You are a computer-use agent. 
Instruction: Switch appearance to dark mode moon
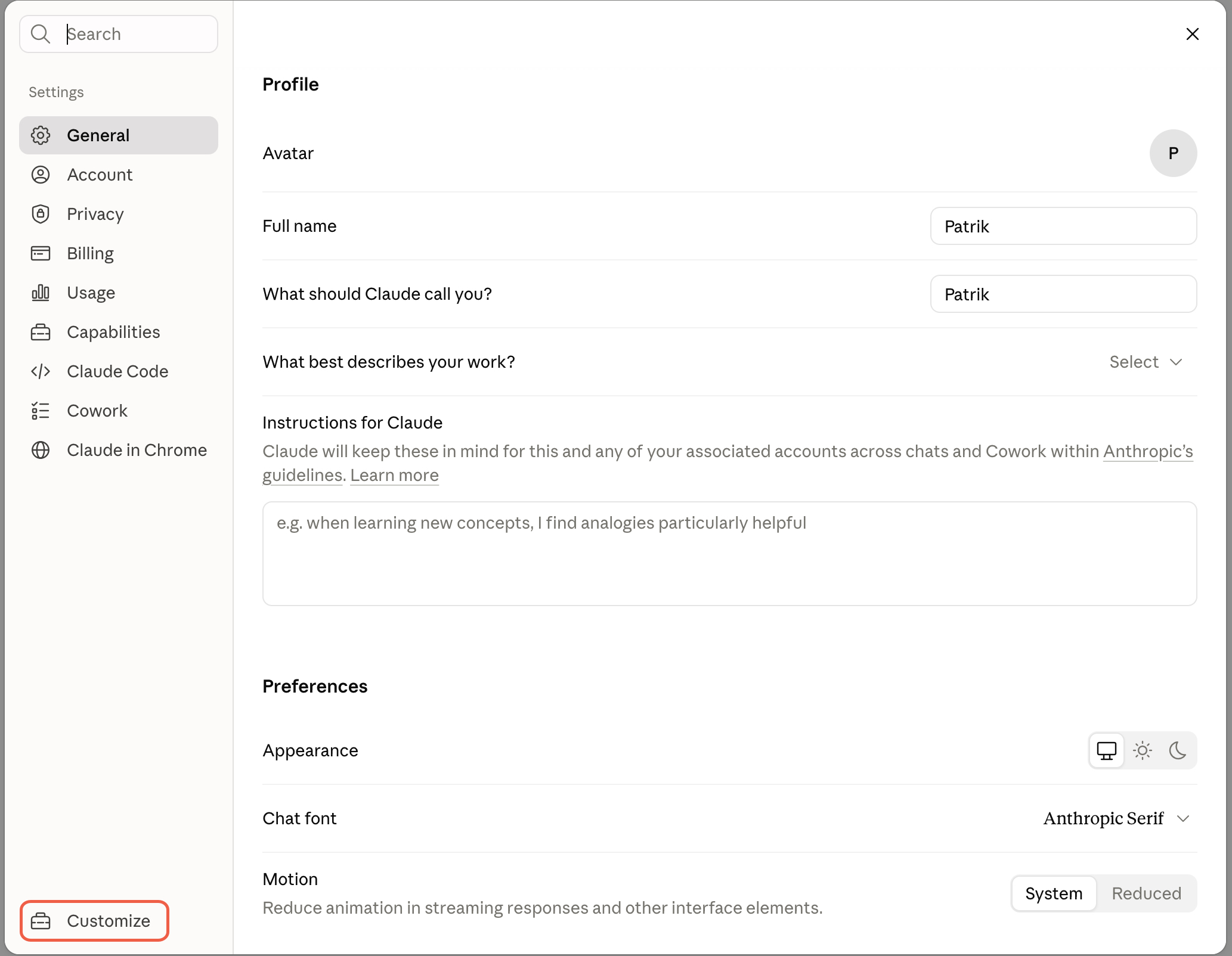(x=1178, y=750)
